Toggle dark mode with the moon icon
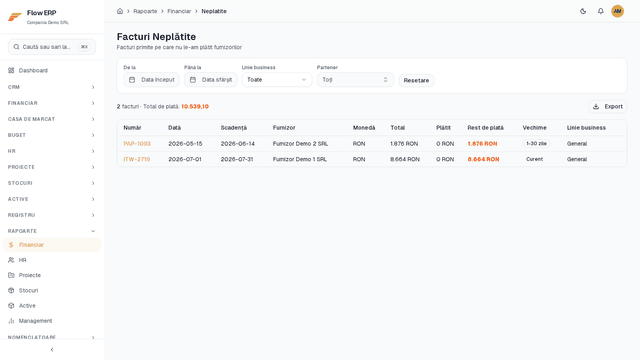 [583, 11]
